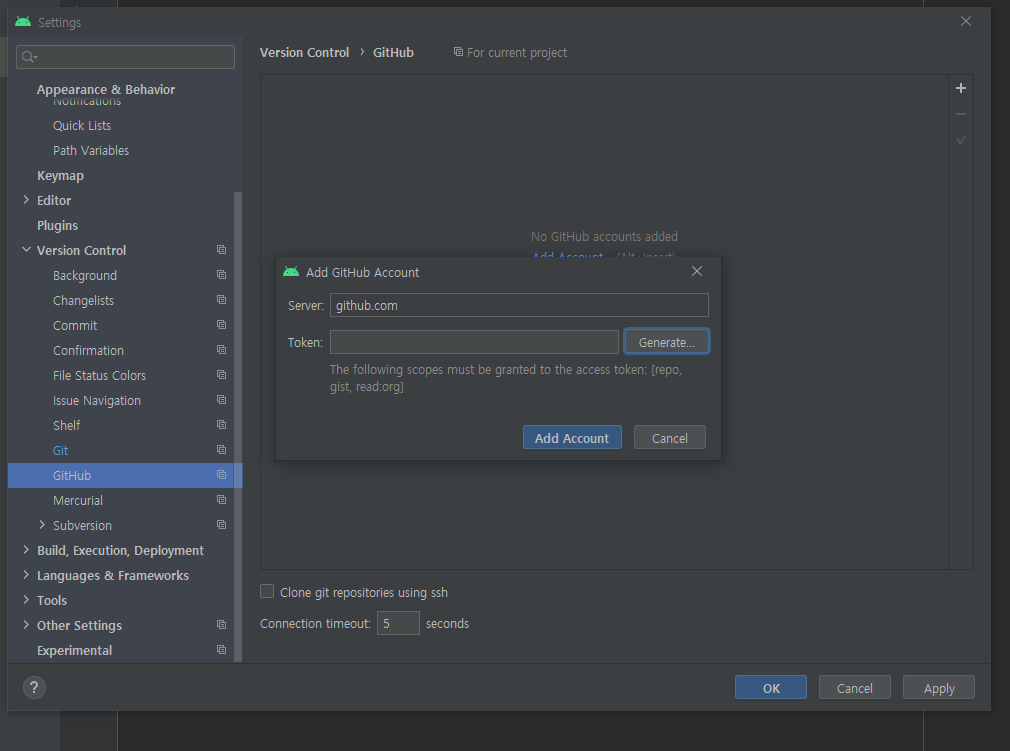Focus the settings search field

pyautogui.click(x=126, y=57)
